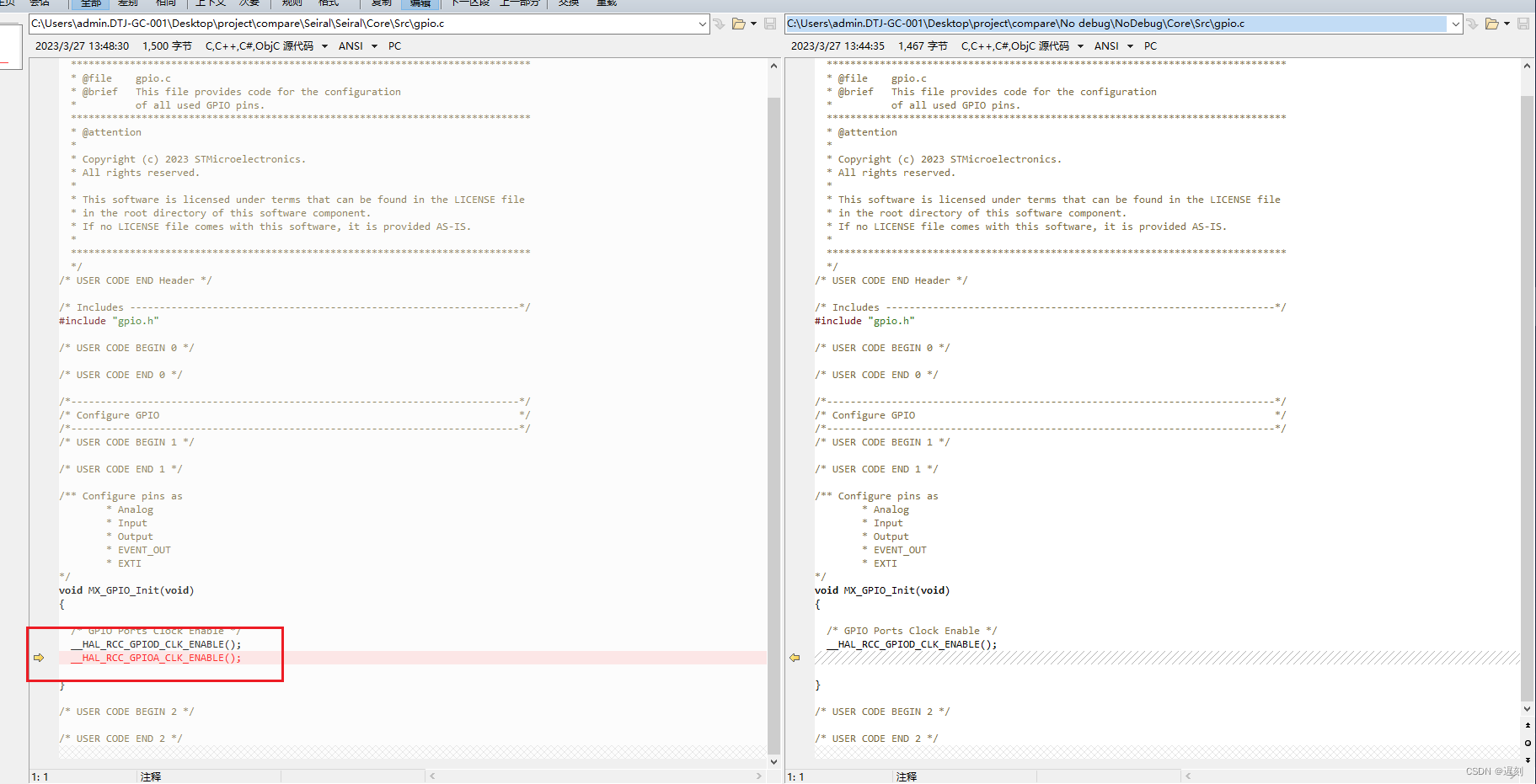The height and width of the screenshot is (784, 1536).
Task: Click the 交换 (swap) toolbar button
Action: (x=569, y=3)
